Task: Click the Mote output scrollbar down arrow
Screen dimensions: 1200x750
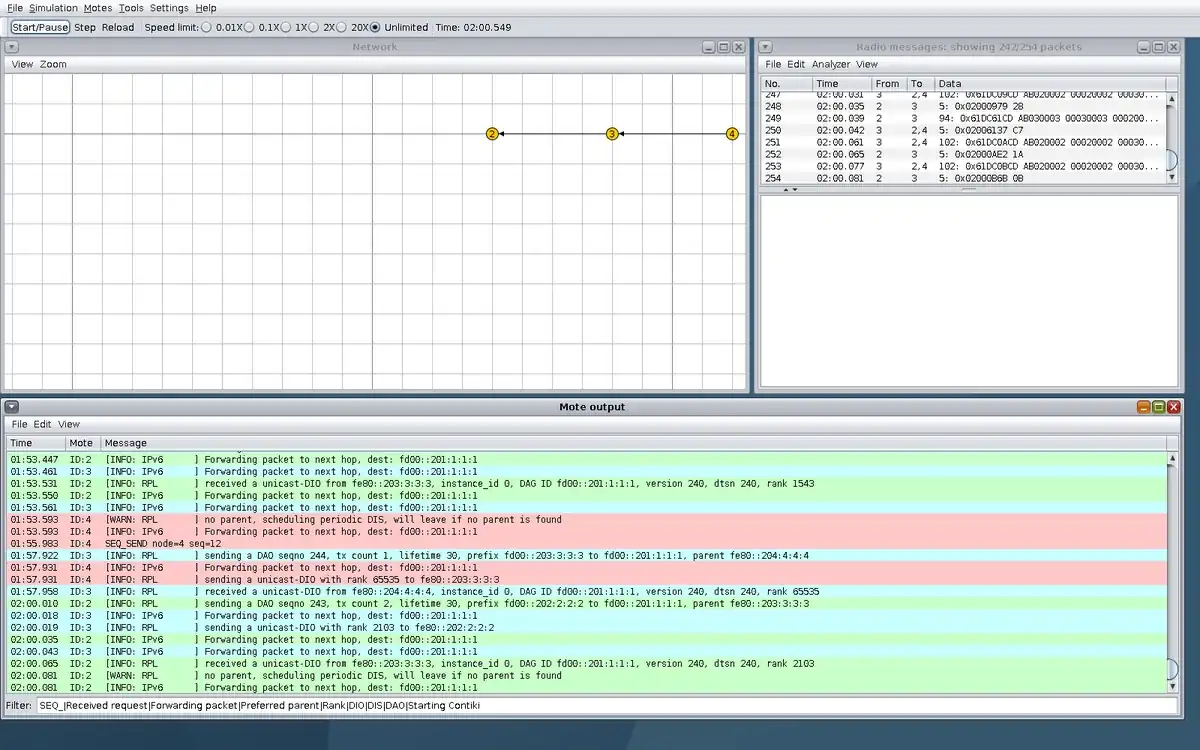Action: pos(1173,686)
